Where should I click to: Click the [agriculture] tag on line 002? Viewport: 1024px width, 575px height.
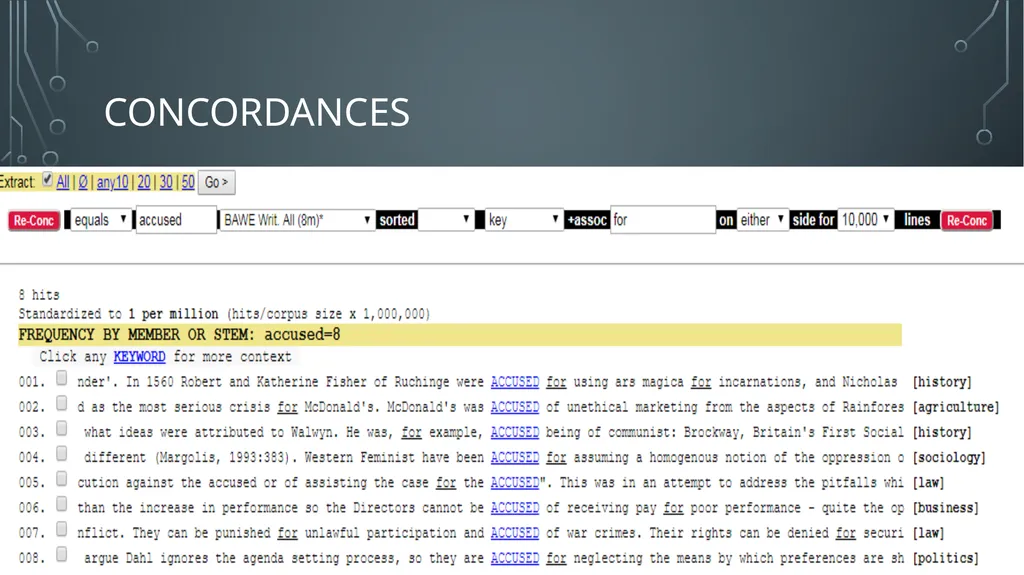pyautogui.click(x=956, y=407)
